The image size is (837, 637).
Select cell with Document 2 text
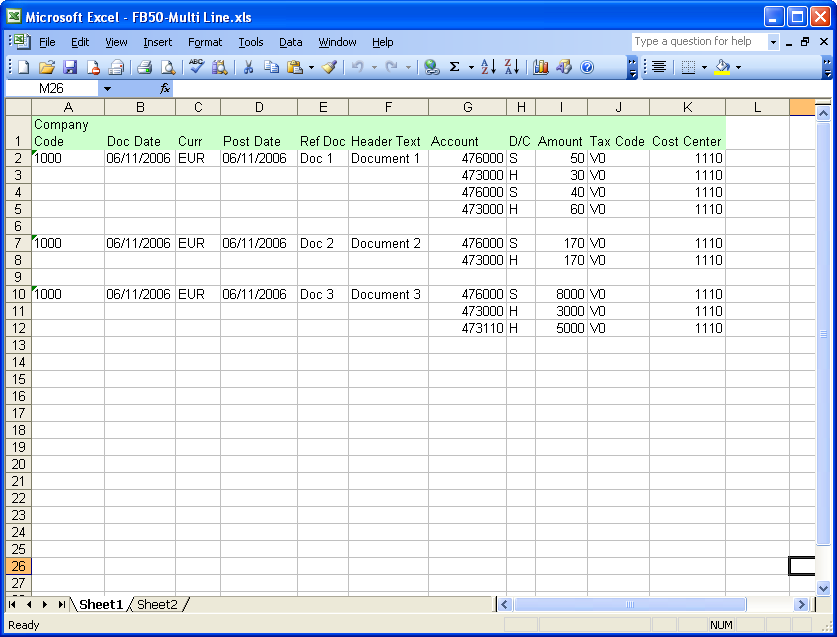click(388, 243)
